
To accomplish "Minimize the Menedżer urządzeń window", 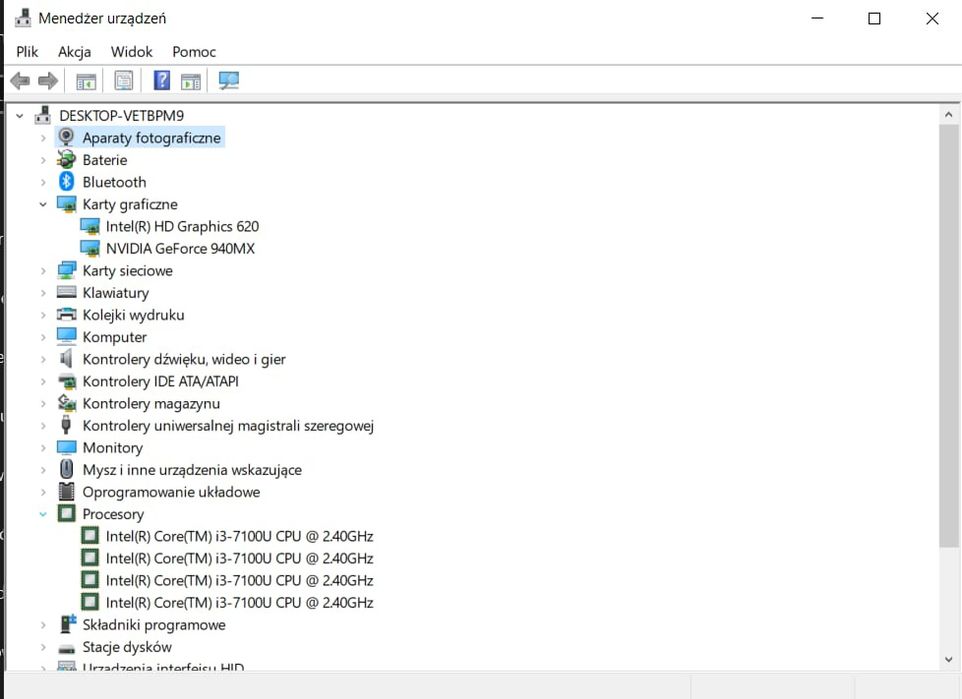I will (817, 18).
